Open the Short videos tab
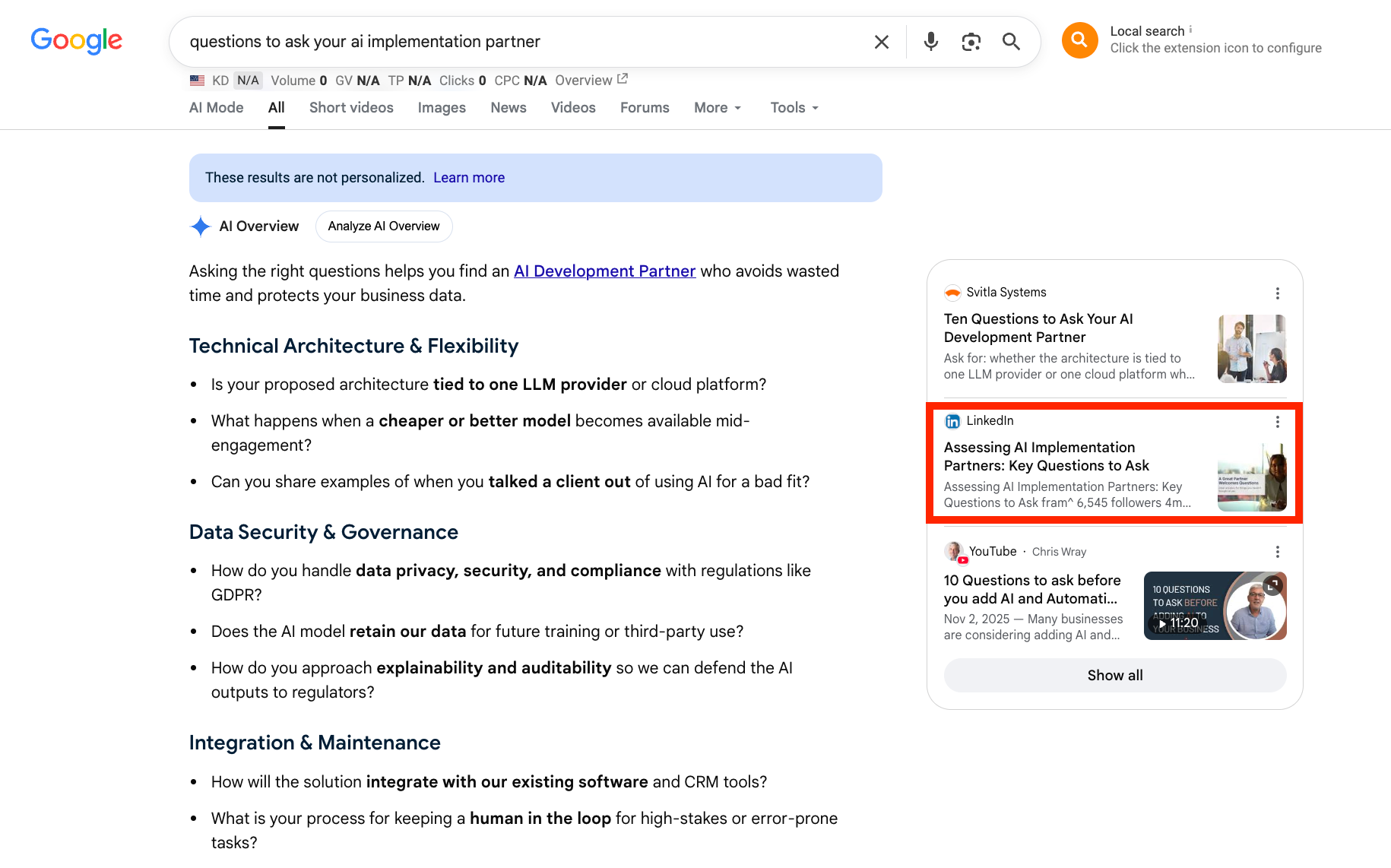The image size is (1391, 868). point(351,108)
